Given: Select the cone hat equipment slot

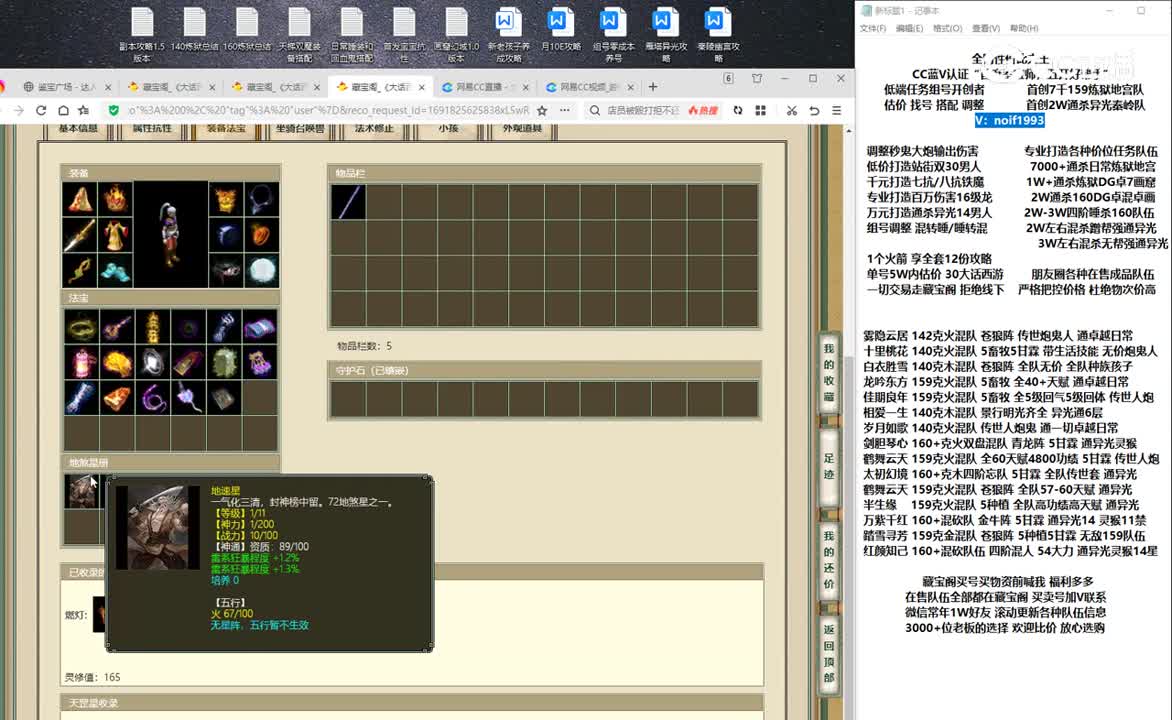Looking at the screenshot, I should (79, 199).
